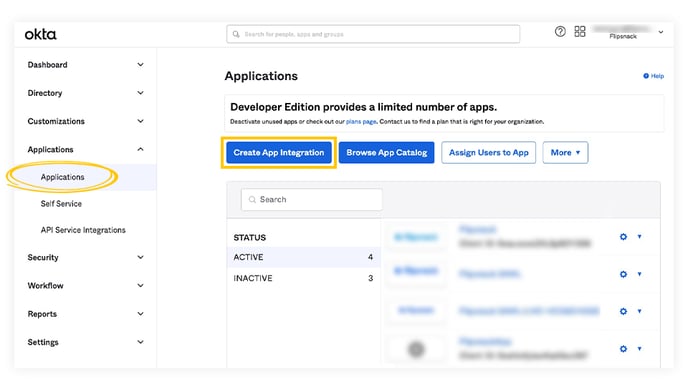Expand the Directory menu chevron

pos(140,93)
